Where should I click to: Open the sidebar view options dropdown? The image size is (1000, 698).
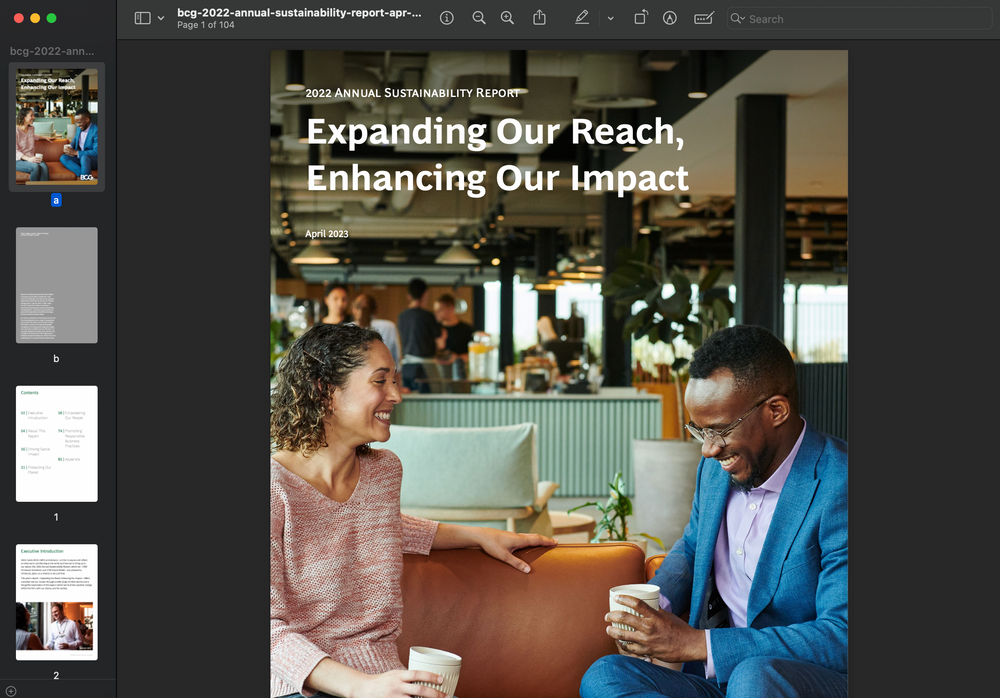161,18
